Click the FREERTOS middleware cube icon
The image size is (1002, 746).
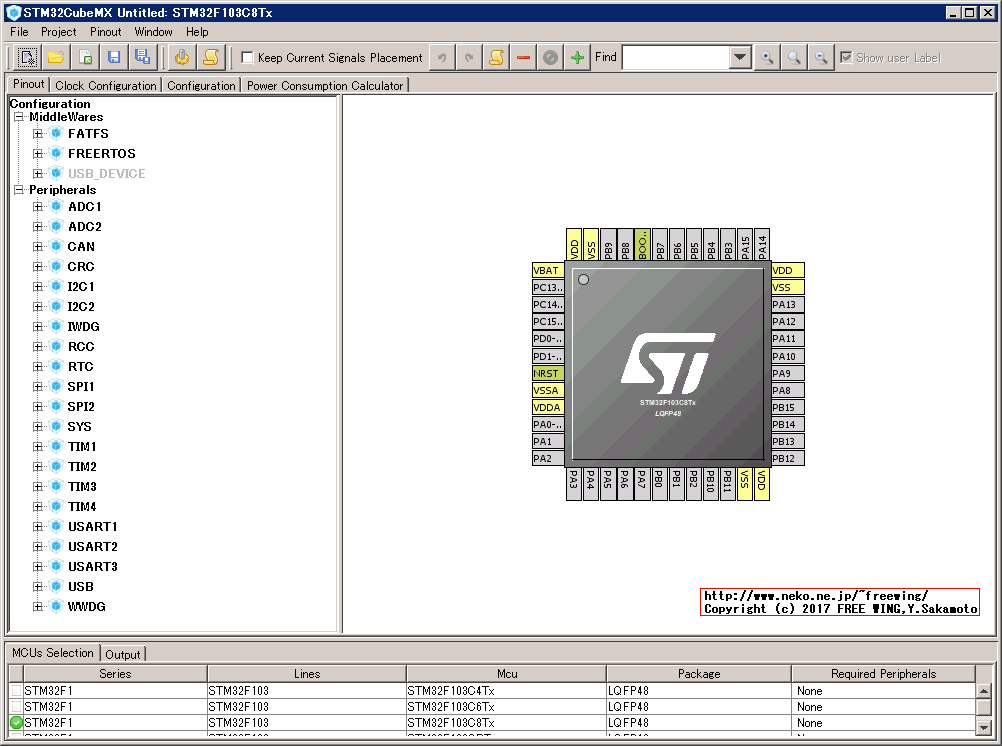56,153
